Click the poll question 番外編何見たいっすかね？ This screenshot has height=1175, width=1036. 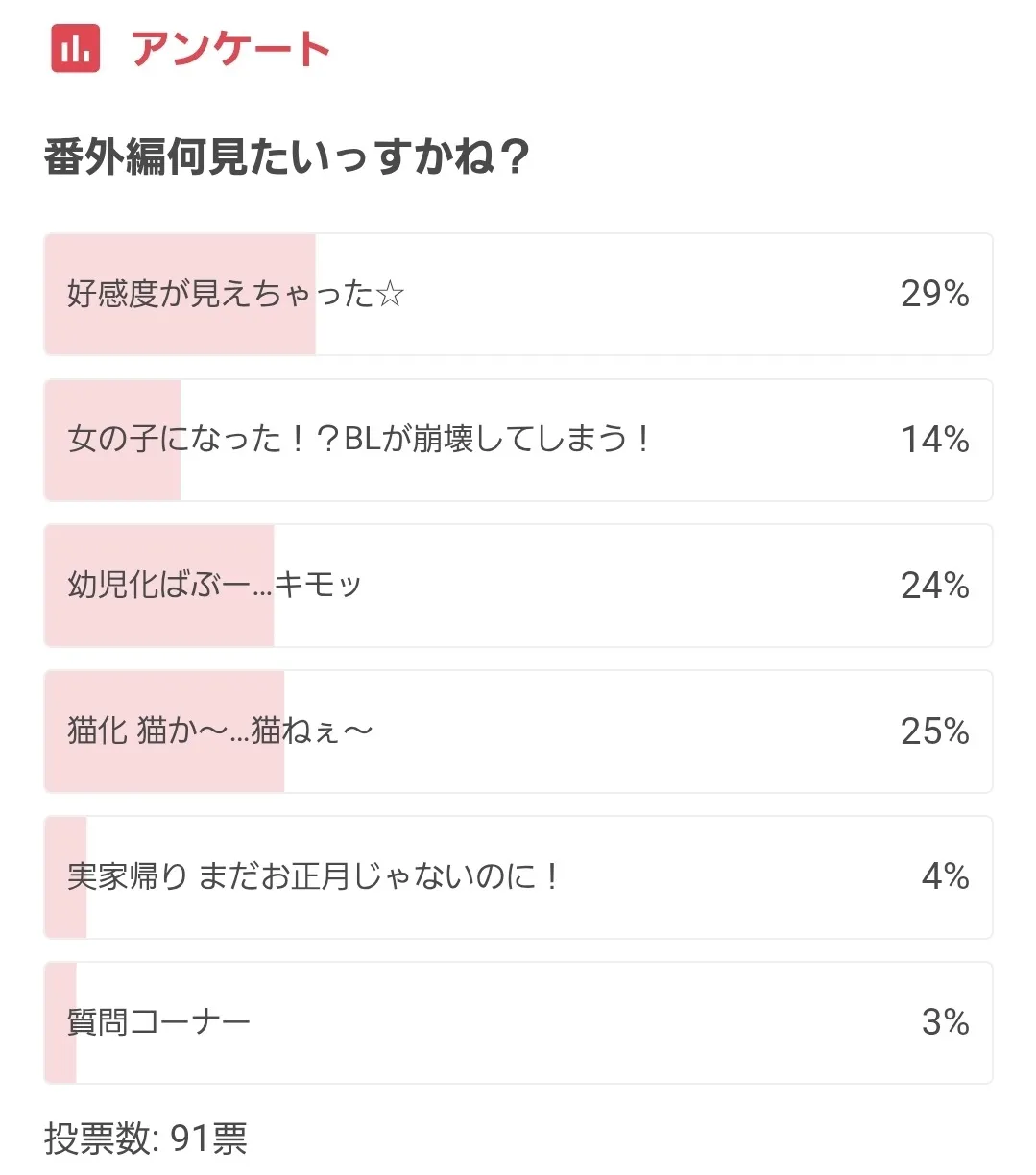pyautogui.click(x=286, y=157)
